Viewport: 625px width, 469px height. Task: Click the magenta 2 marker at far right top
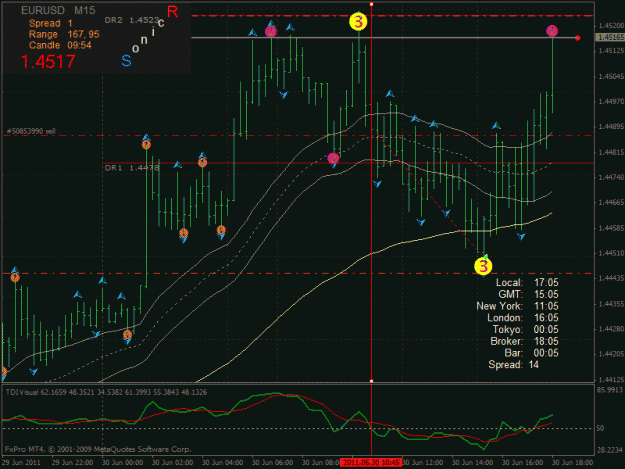click(x=552, y=31)
